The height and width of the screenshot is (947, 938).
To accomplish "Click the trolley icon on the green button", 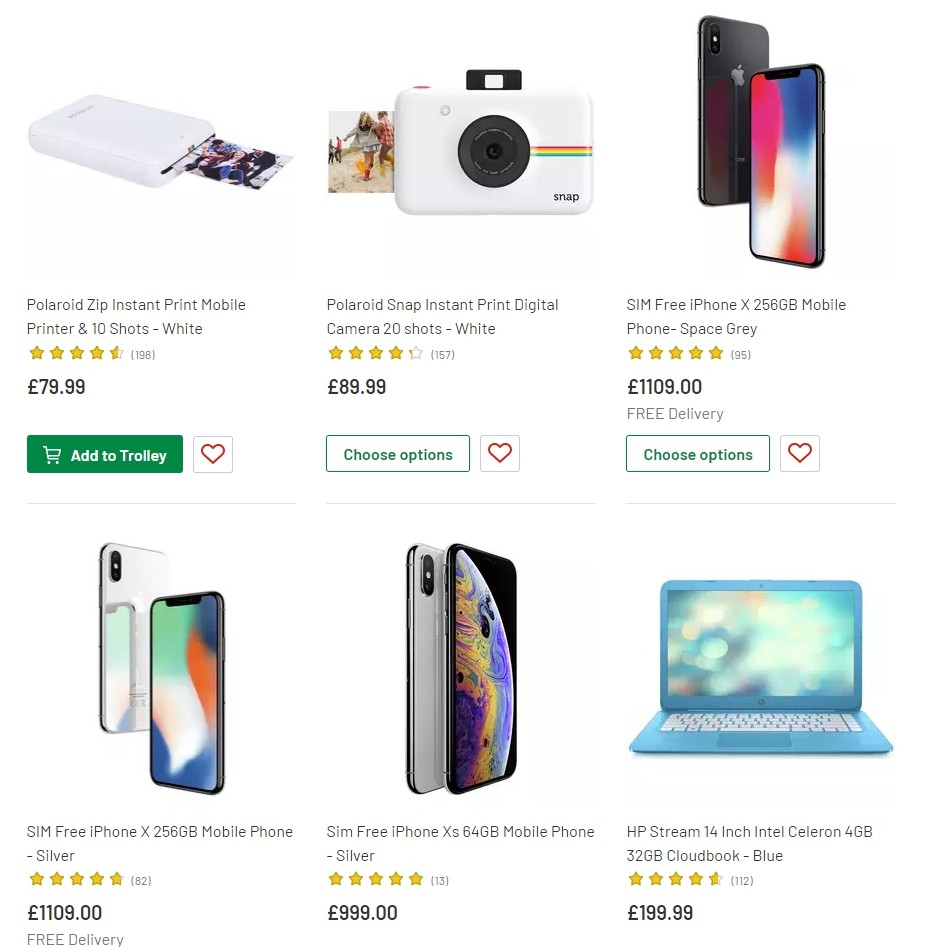I will tap(51, 455).
